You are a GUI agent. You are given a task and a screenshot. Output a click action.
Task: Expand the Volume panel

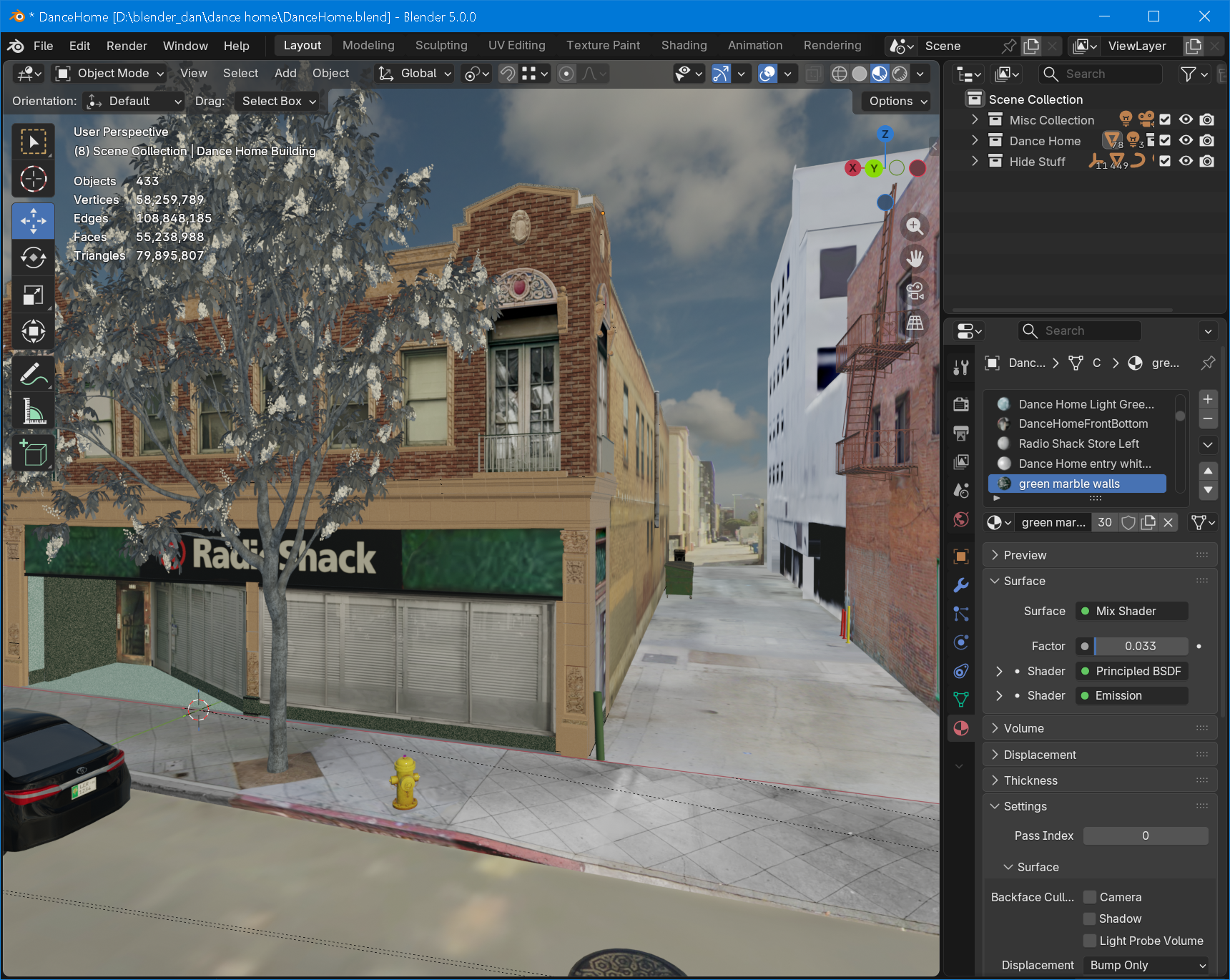(x=1023, y=728)
